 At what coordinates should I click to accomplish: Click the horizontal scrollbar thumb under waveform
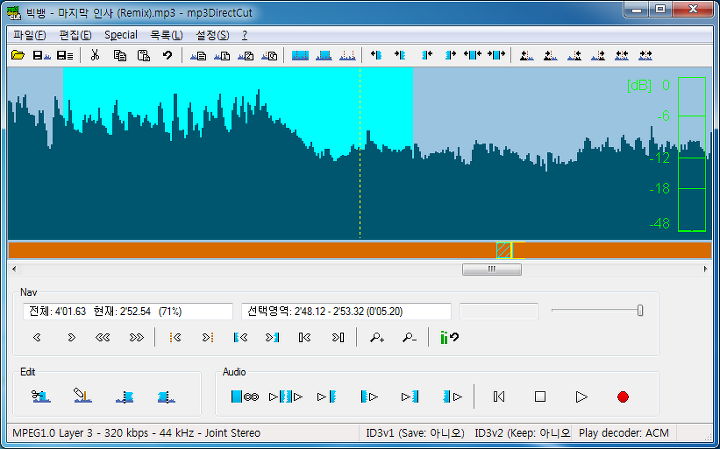point(492,269)
